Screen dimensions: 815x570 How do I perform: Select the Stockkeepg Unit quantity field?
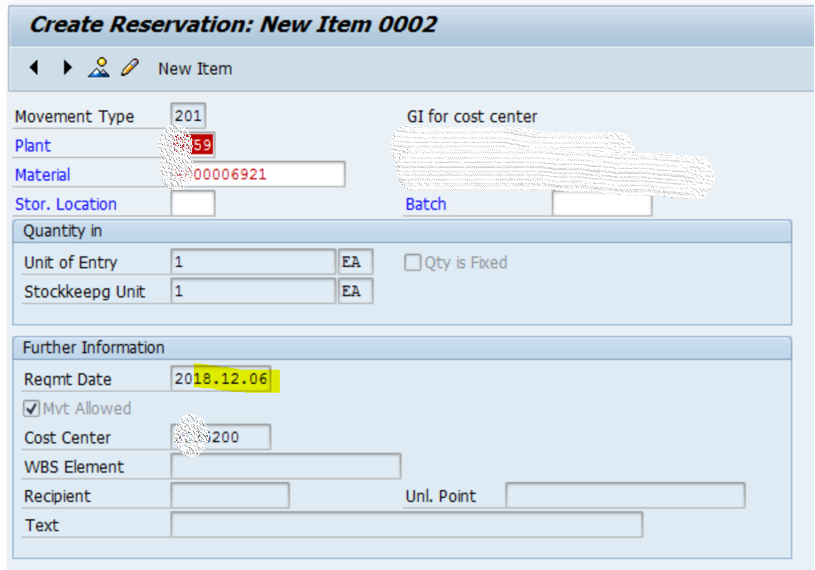[x=253, y=291]
